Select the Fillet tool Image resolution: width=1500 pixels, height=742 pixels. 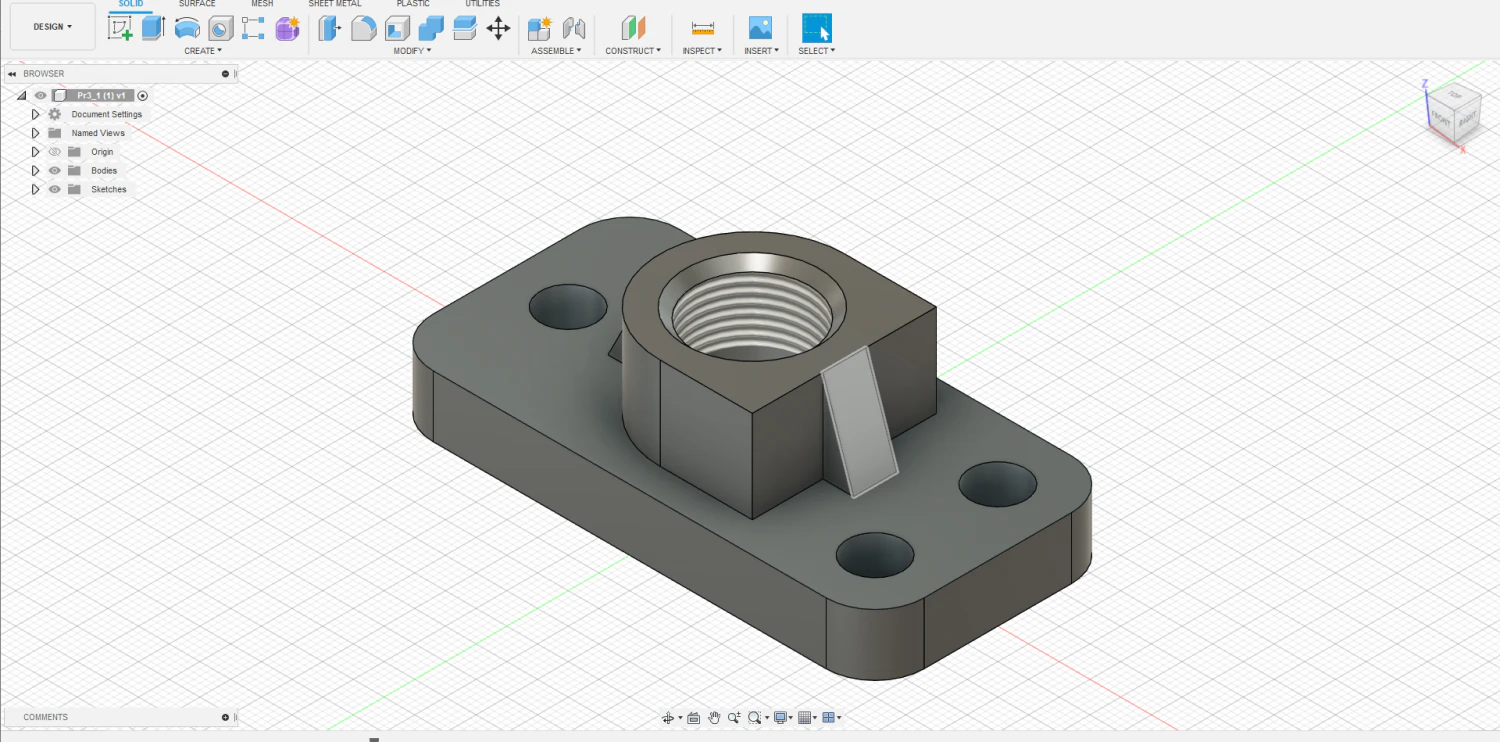tap(364, 28)
